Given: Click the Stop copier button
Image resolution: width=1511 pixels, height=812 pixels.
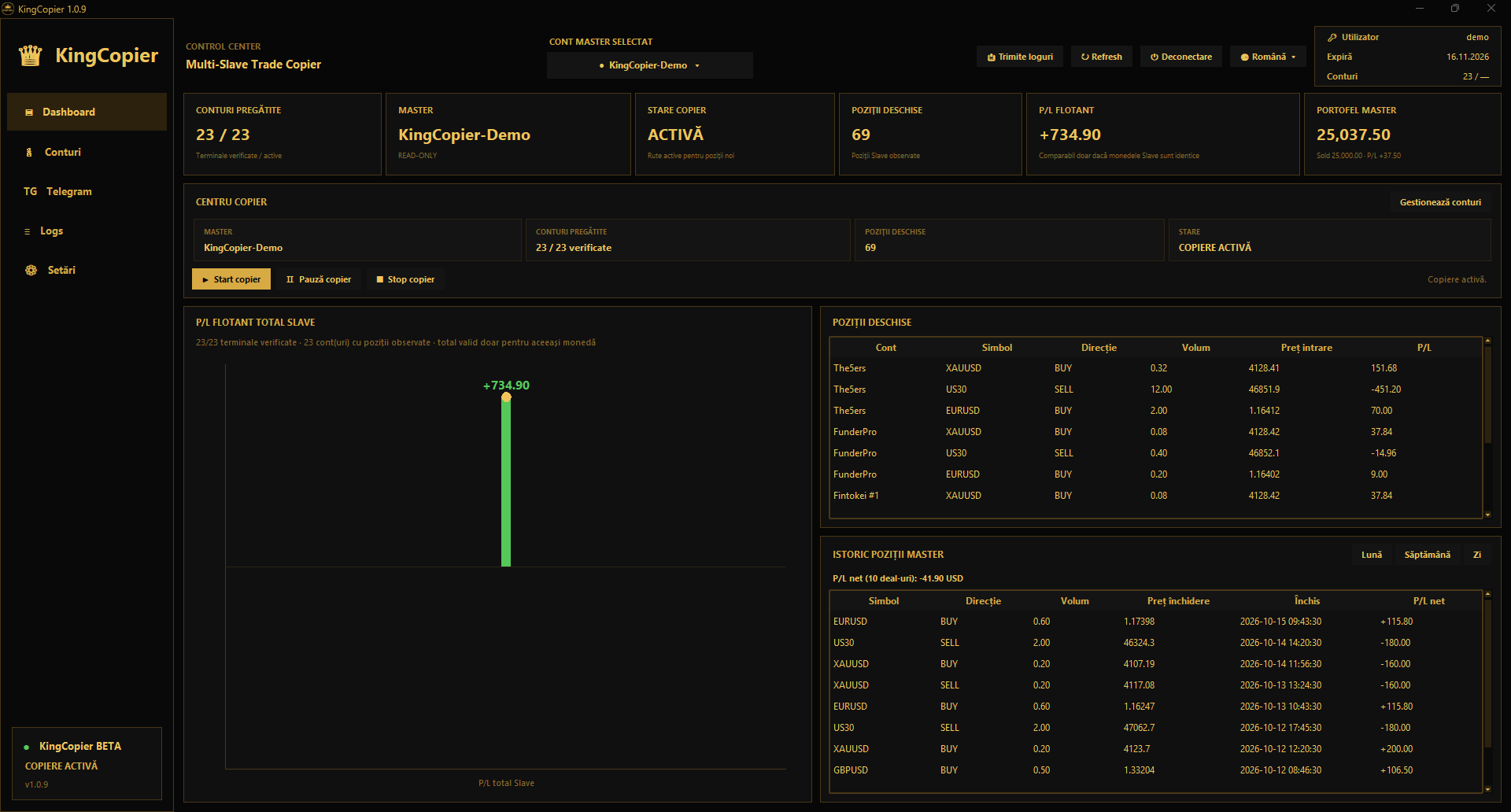Looking at the screenshot, I should [405, 279].
